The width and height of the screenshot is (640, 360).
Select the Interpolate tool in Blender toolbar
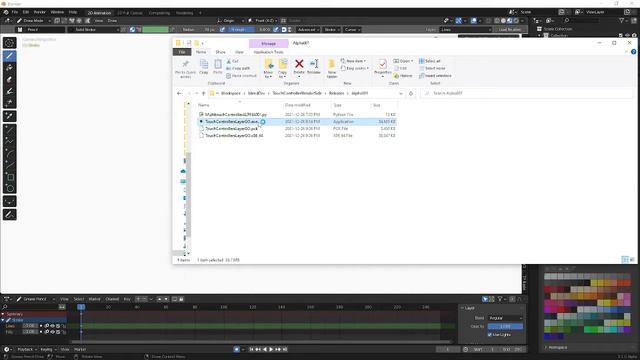[9, 202]
